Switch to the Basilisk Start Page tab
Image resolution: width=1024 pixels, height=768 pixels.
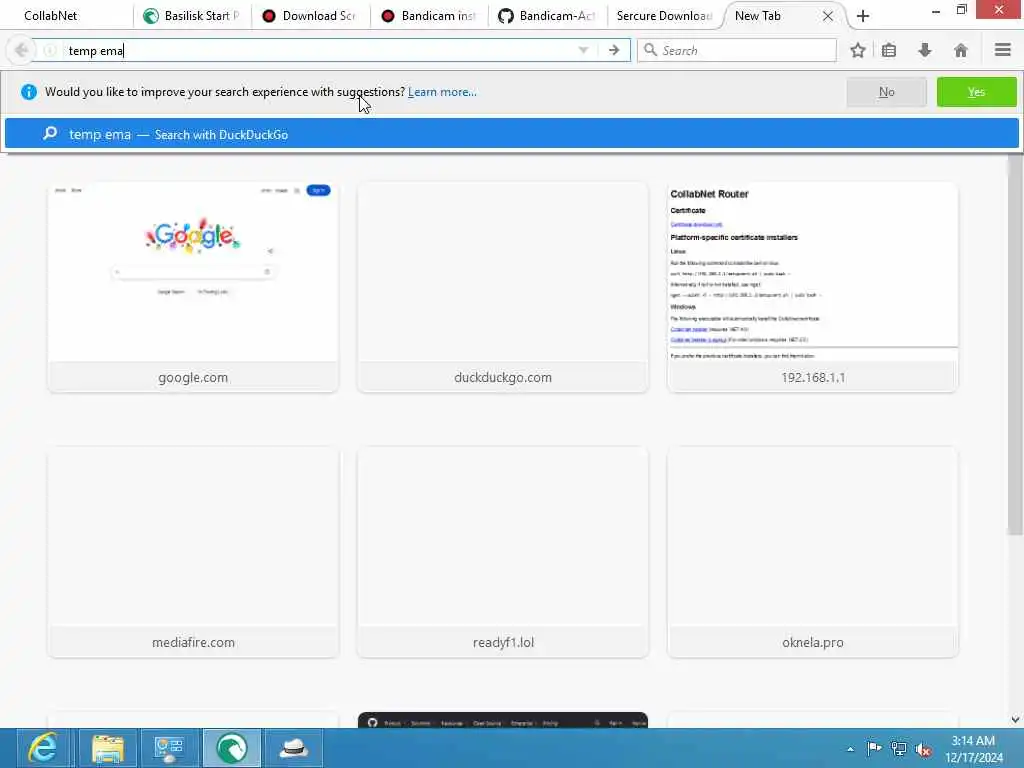pos(192,16)
